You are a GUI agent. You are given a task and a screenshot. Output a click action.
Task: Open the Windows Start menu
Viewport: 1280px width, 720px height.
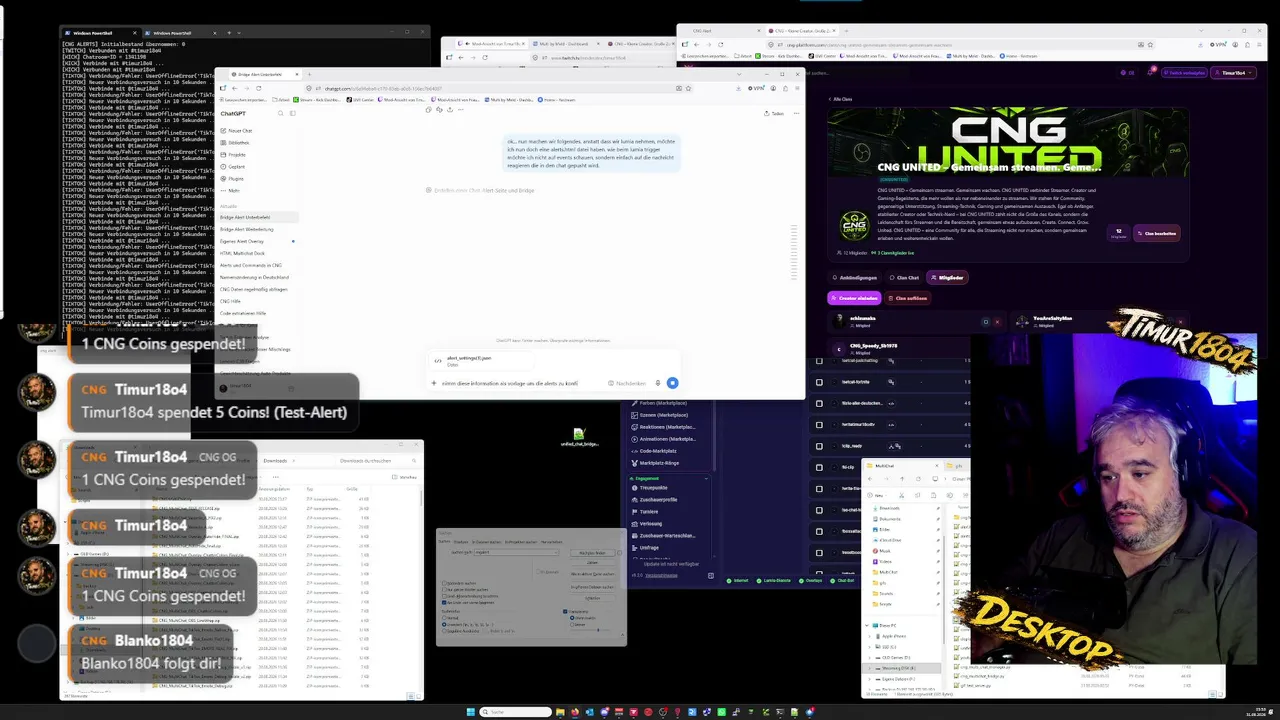[x=470, y=712]
